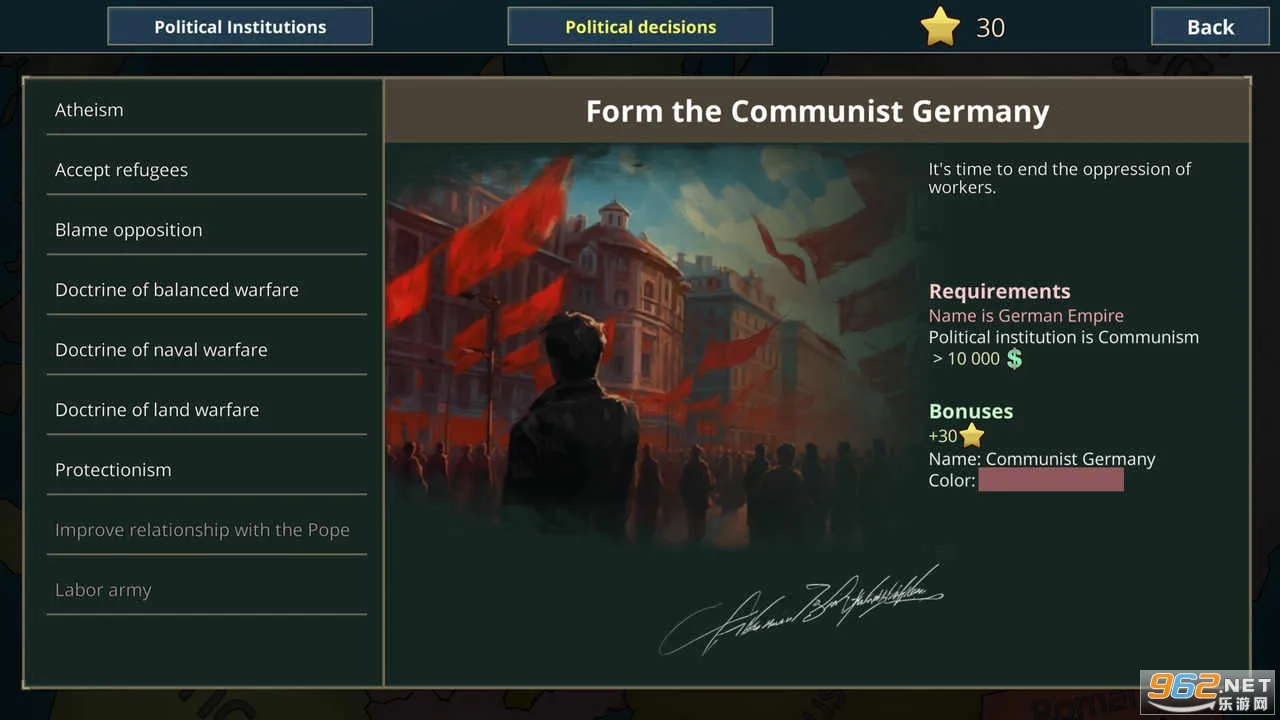This screenshot has width=1280, height=720.
Task: Open the Political Institutions tab
Action: coord(240,27)
